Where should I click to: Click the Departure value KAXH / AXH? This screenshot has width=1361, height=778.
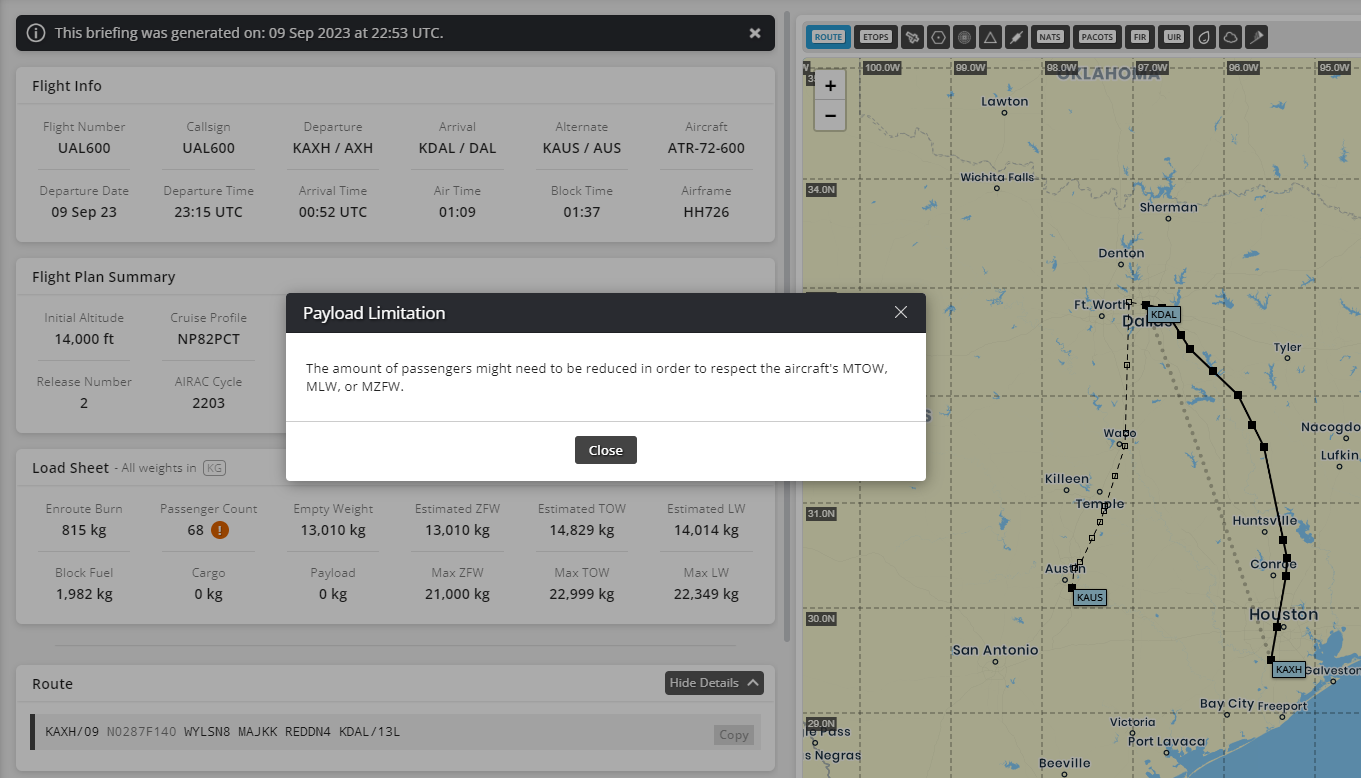(333, 148)
